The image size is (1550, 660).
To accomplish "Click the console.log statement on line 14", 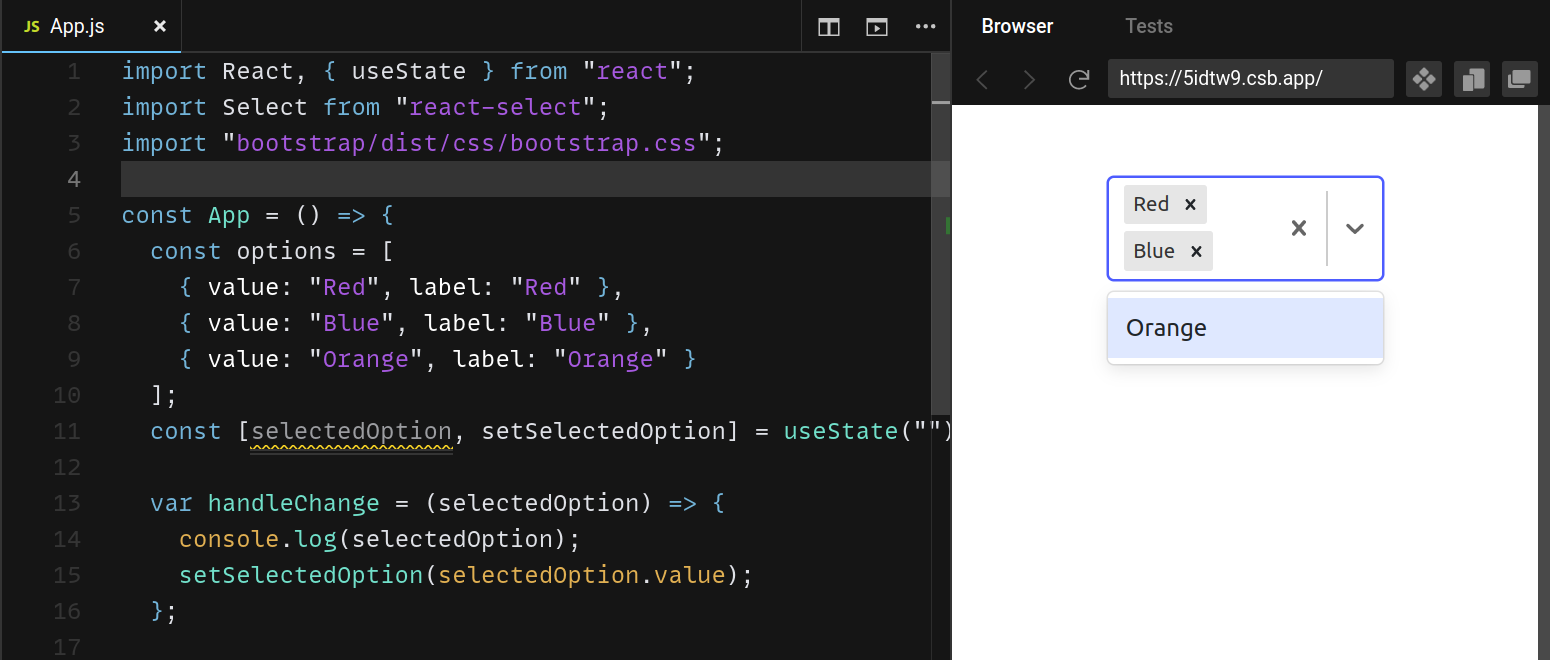I will click(x=380, y=539).
